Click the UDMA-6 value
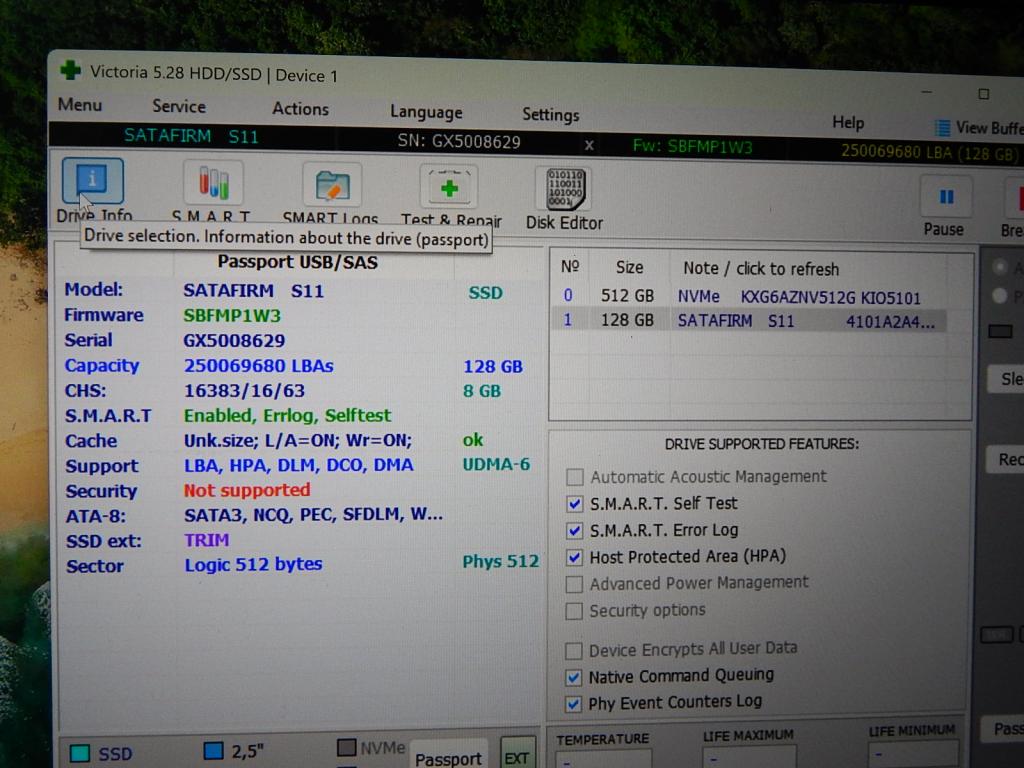 (496, 464)
